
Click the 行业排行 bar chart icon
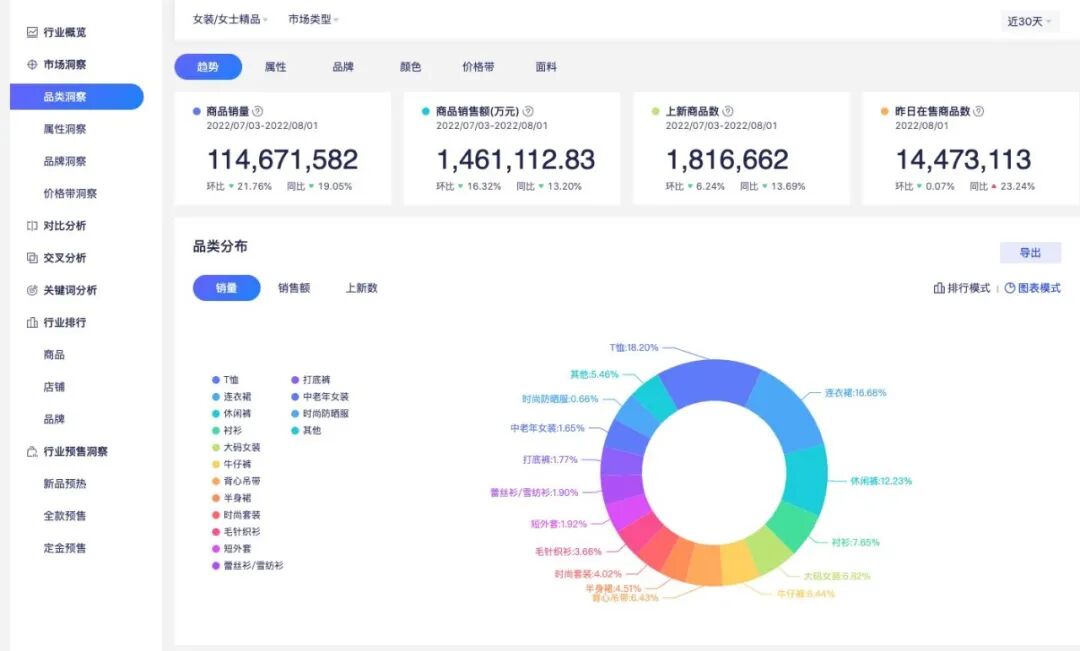pos(32,322)
